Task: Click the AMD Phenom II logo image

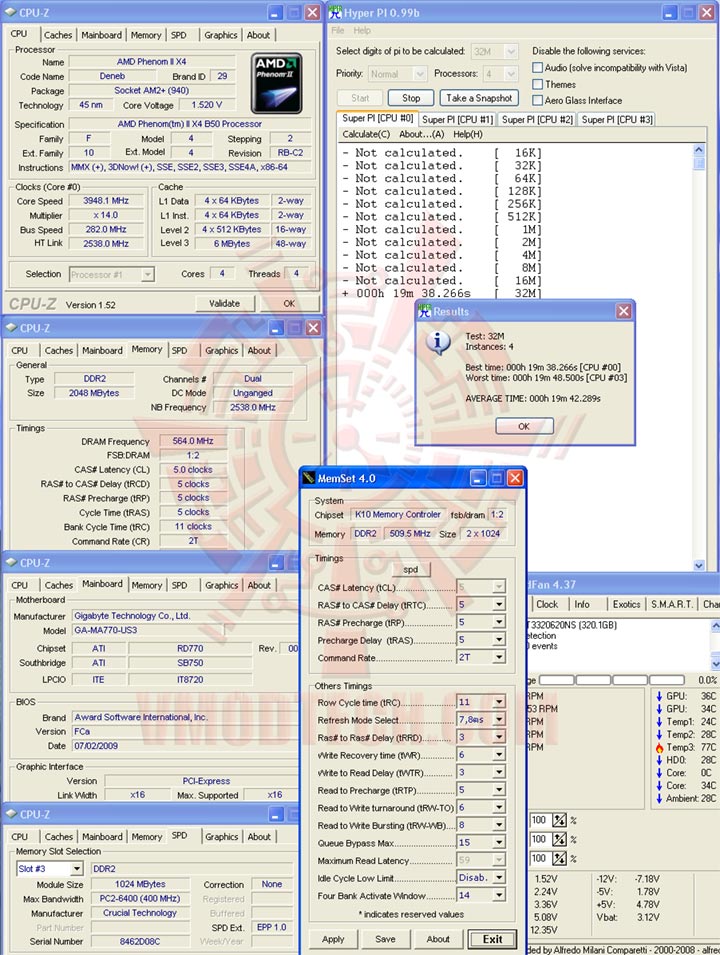Action: (x=277, y=83)
